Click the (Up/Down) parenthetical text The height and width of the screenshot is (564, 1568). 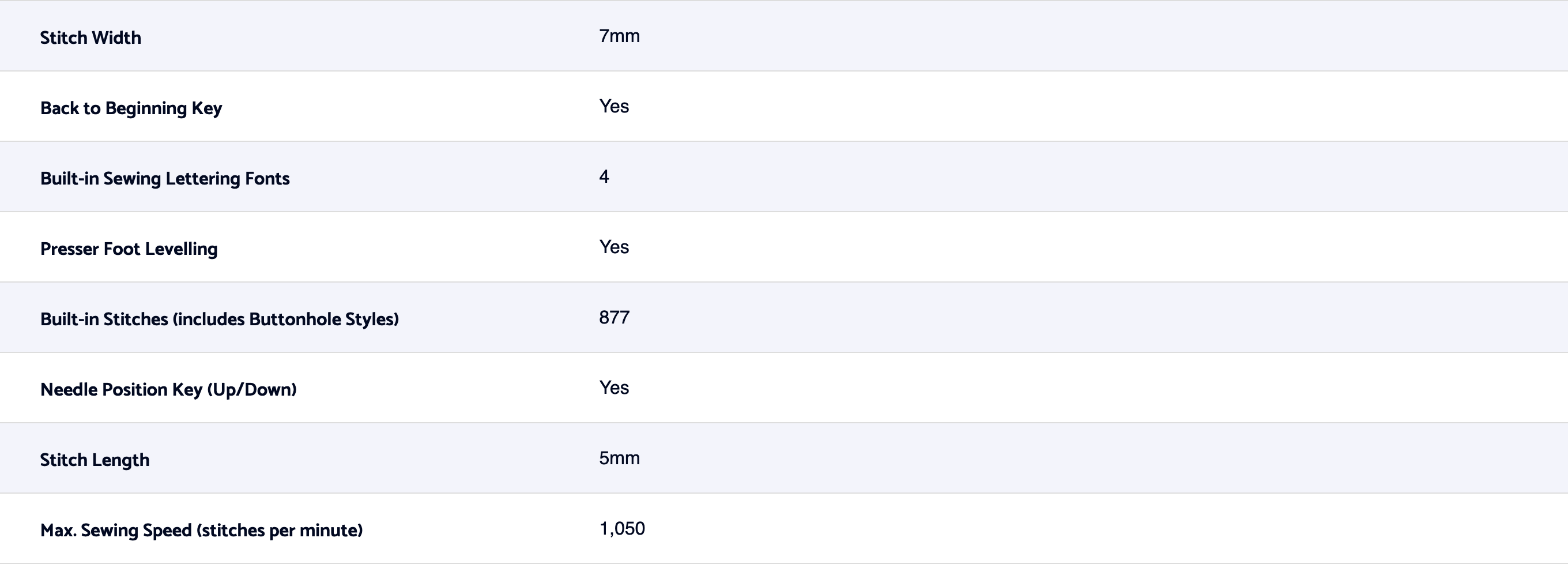(x=251, y=389)
